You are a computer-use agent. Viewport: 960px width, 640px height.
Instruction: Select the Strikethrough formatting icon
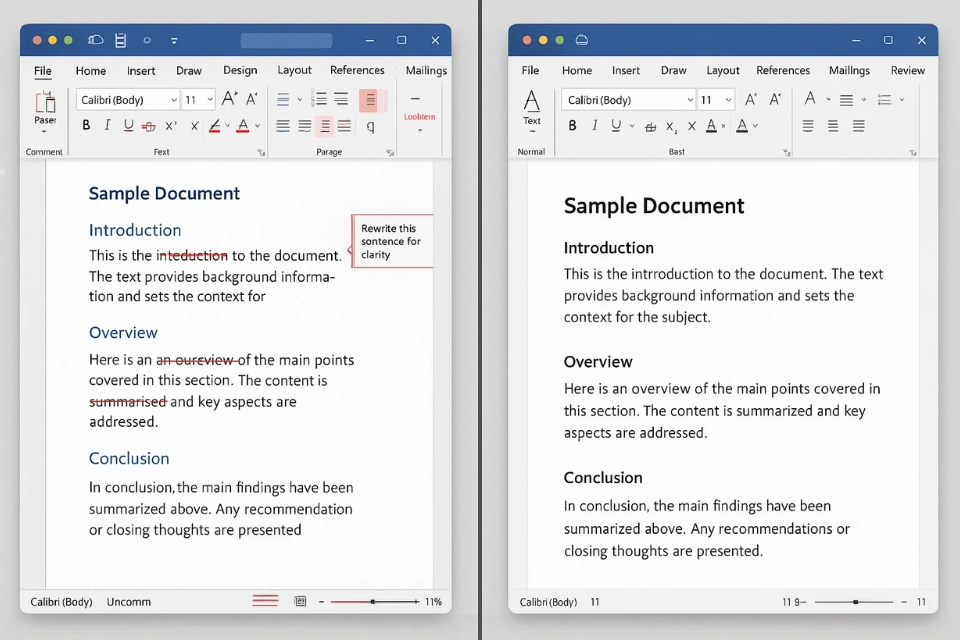(148, 125)
